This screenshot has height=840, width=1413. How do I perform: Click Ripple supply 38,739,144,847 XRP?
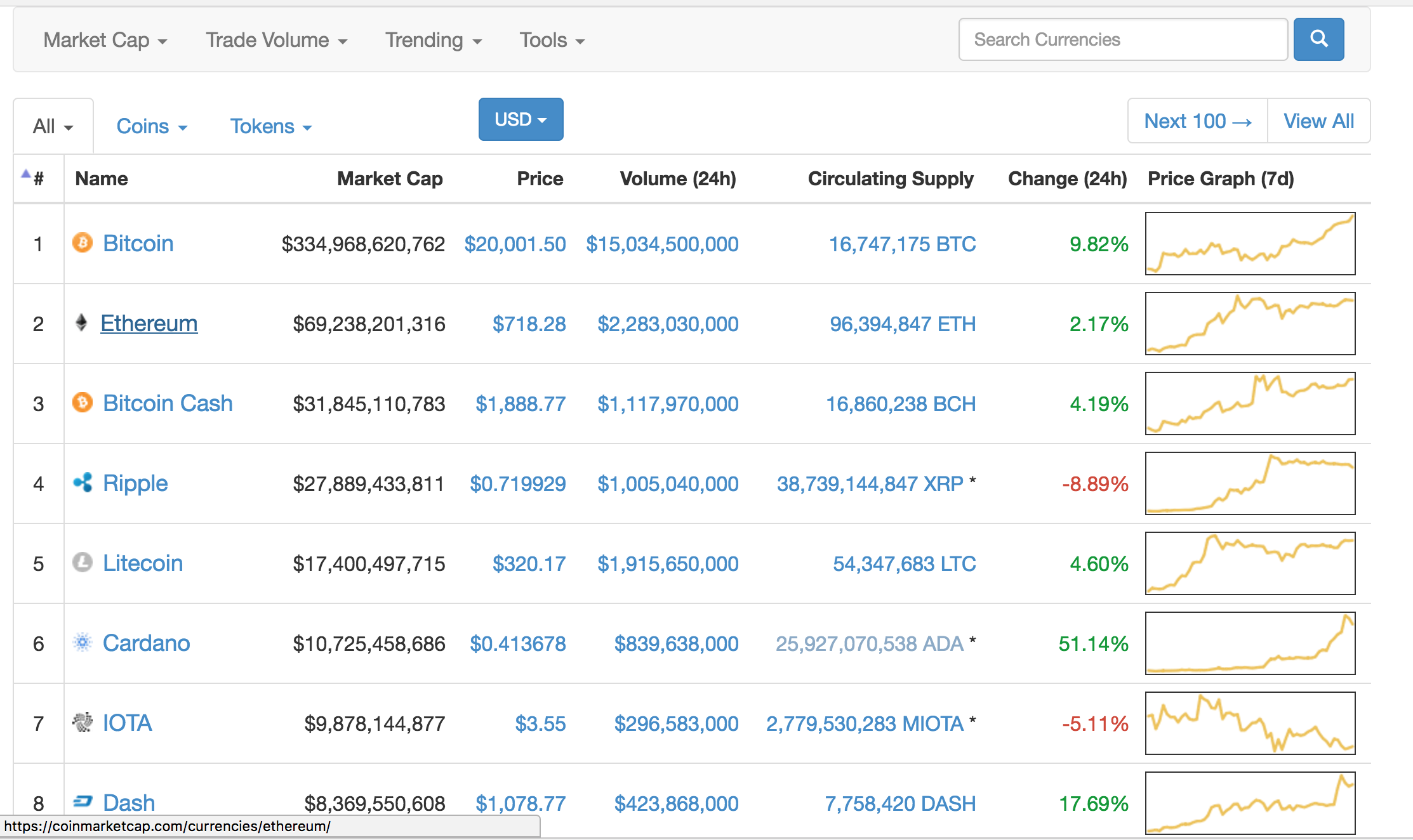point(870,484)
